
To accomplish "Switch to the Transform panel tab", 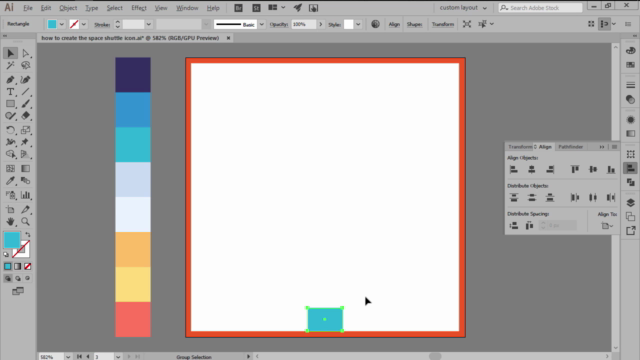I will 520,147.
